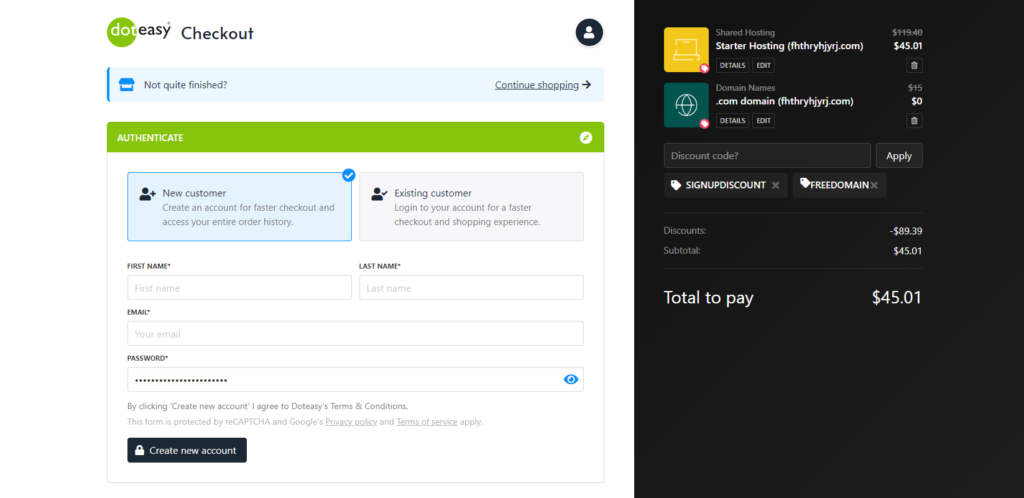Screen dimensions: 1024x498
Task: Click the checkmark on the New customer card
Action: 349,175
